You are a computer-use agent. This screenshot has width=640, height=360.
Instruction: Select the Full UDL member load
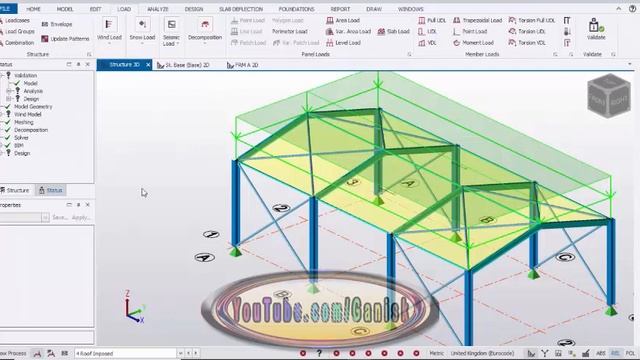coord(432,20)
